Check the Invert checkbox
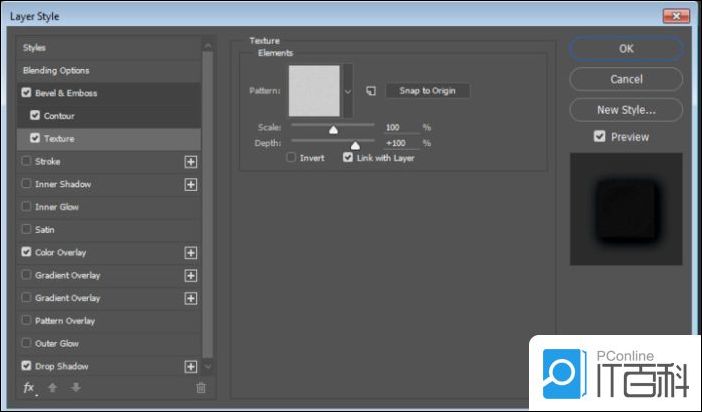The height and width of the screenshot is (412, 702). click(x=291, y=157)
